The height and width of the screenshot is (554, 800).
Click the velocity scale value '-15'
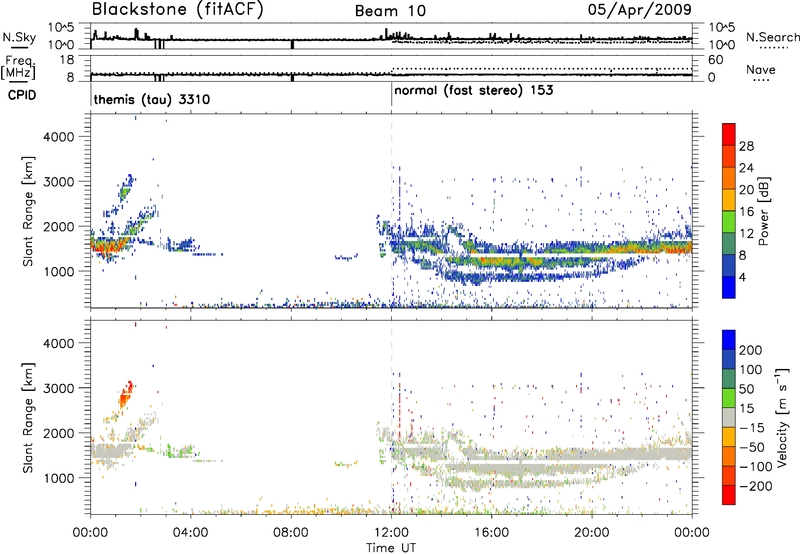[x=752, y=428]
